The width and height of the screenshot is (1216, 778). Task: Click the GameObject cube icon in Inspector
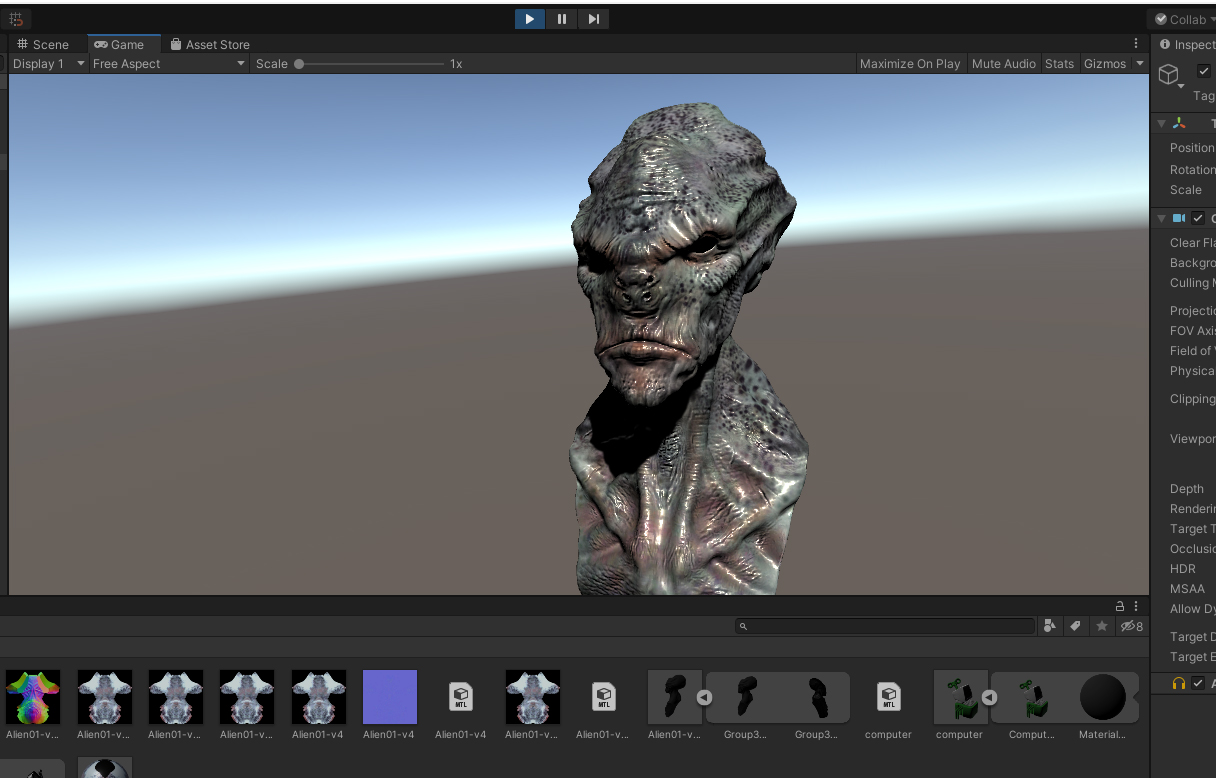pyautogui.click(x=1168, y=75)
